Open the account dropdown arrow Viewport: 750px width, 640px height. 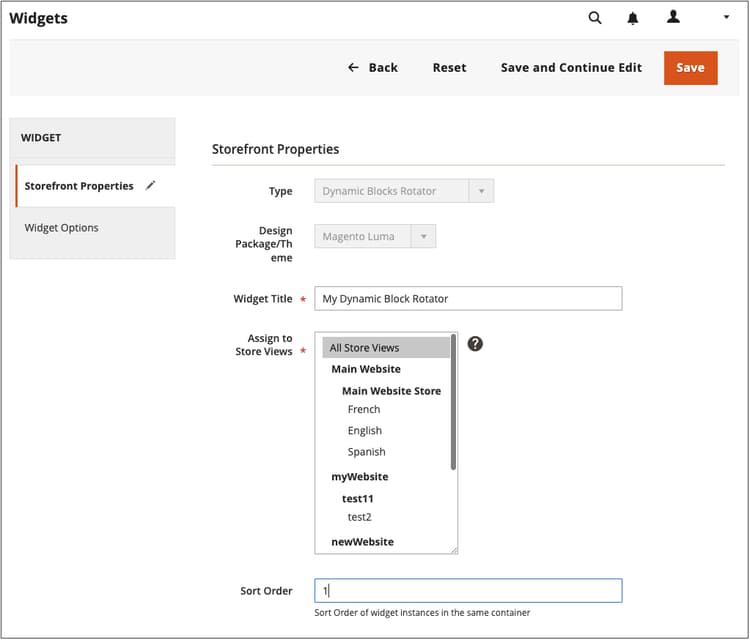pos(726,18)
